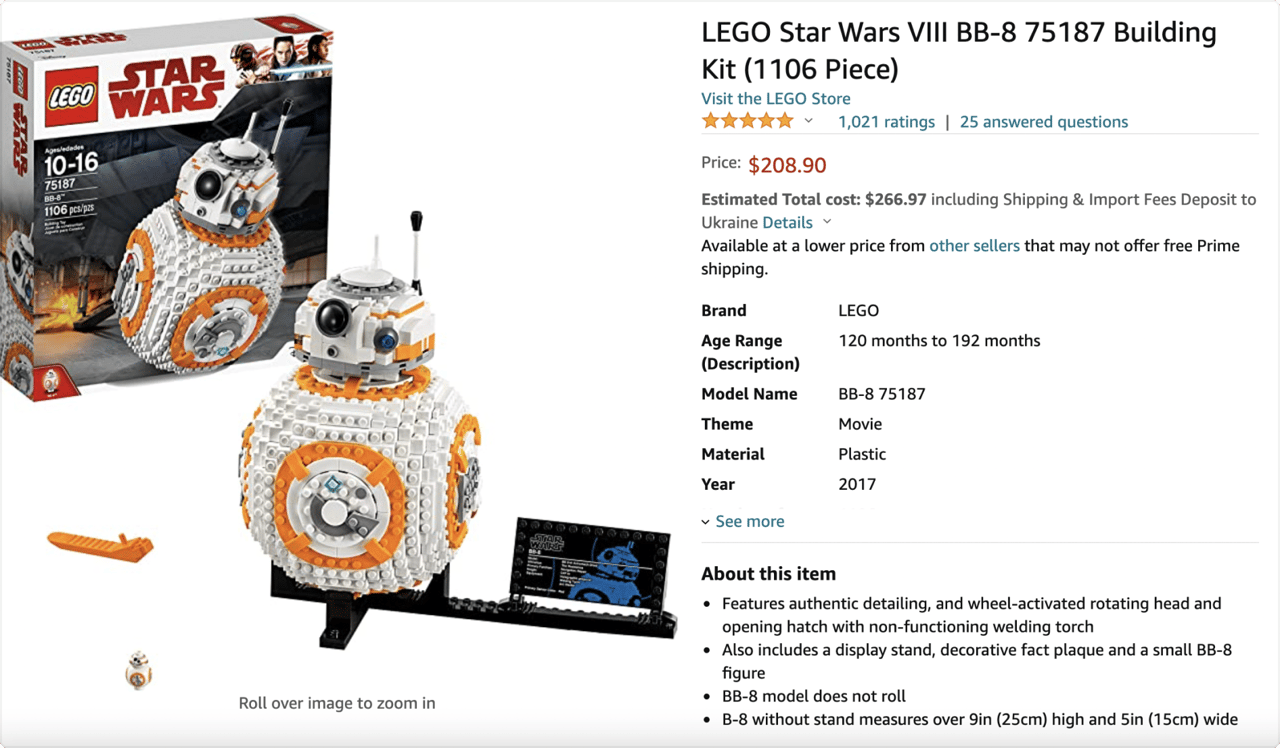
Task: Click the red LEGO logo on the box
Action: tap(72, 96)
